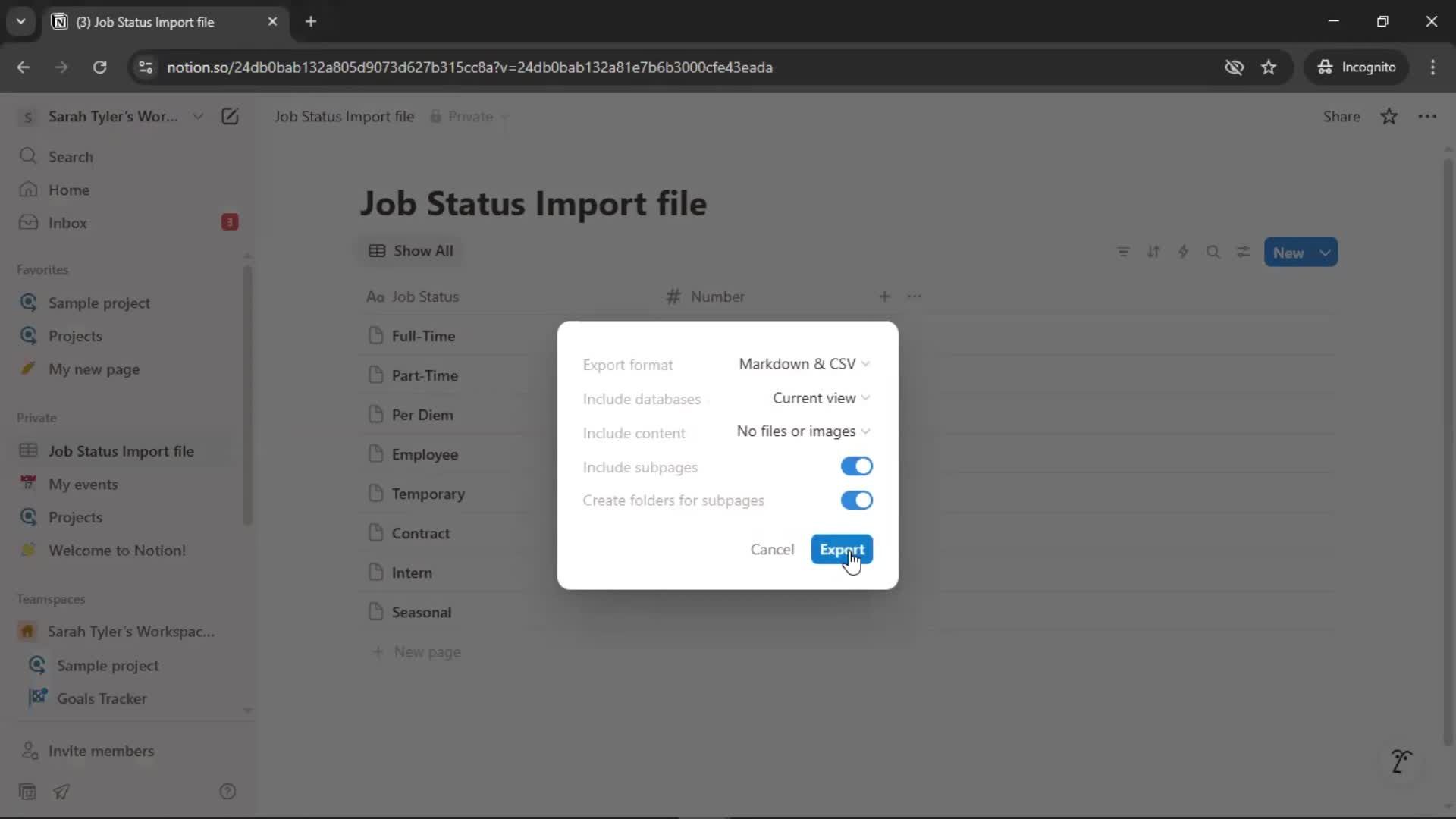Open Projects page under Private
Viewport: 1456px width, 819px height.
pos(75,517)
